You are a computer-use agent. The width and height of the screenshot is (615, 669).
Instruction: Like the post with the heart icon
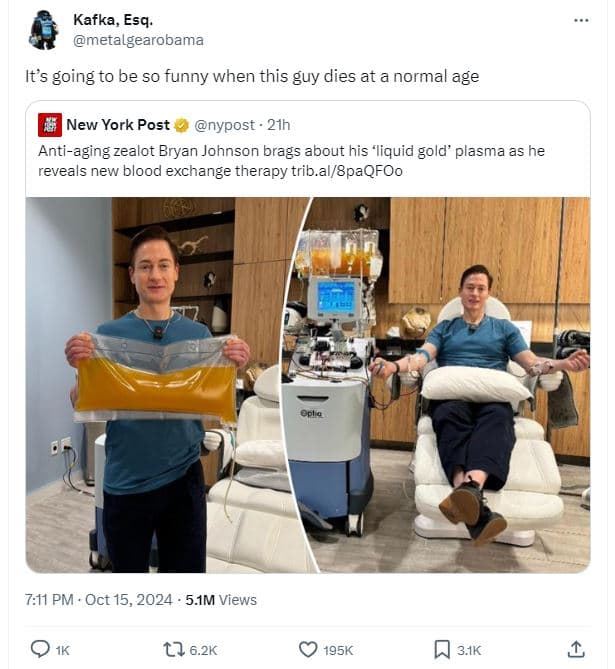point(309,649)
